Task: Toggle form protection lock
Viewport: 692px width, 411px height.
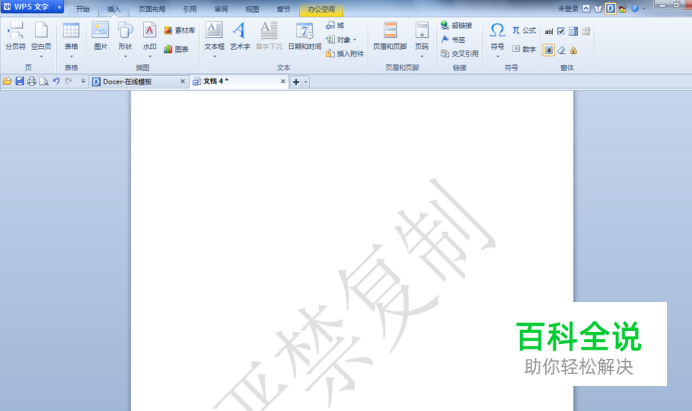Action: (573, 50)
